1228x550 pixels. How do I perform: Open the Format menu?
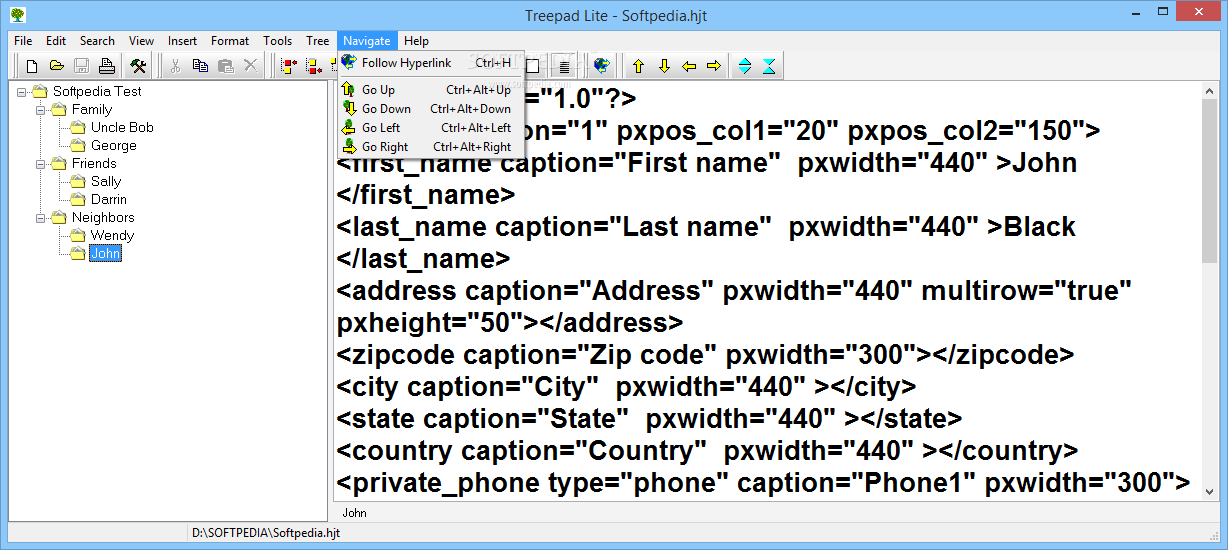coord(230,41)
